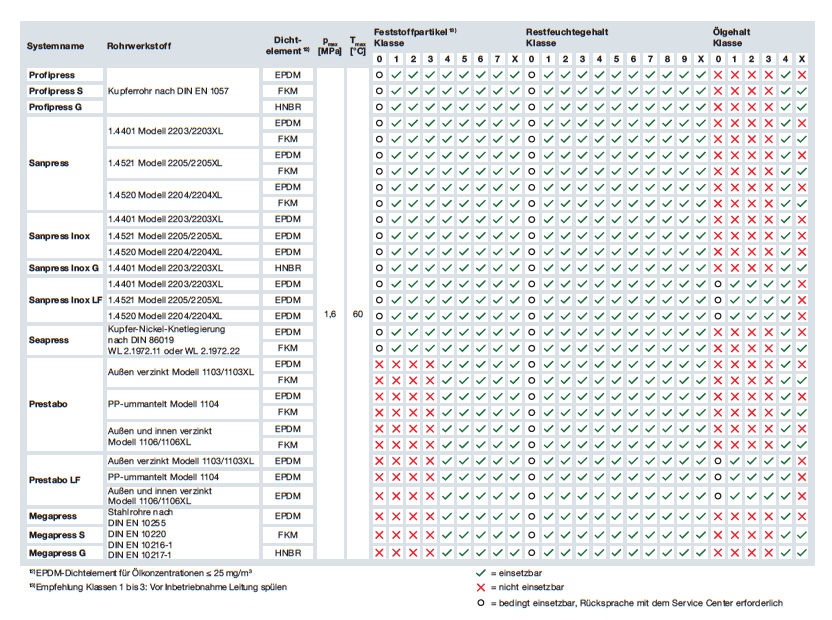This screenshot has width=832, height=620.
Task: Click the 'Feststoffpartikel Klasse' header
Action: pyautogui.click(x=415, y=37)
